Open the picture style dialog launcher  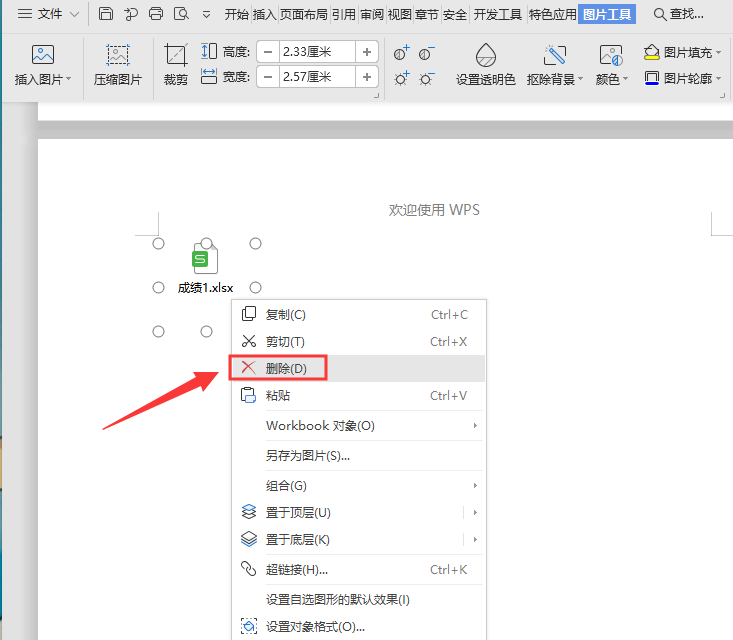click(x=722, y=96)
